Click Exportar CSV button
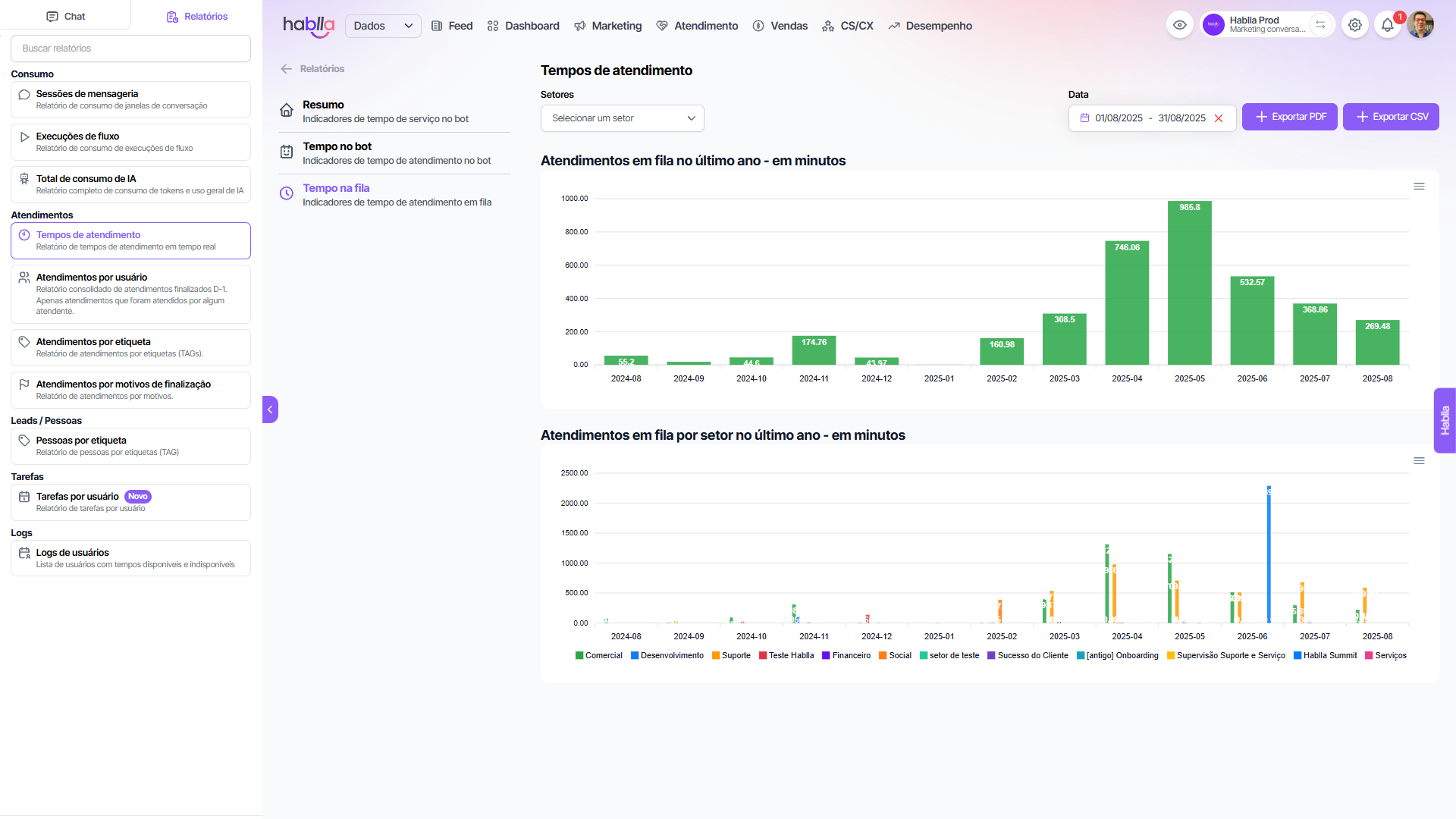1456x819 pixels. pos(1391,117)
